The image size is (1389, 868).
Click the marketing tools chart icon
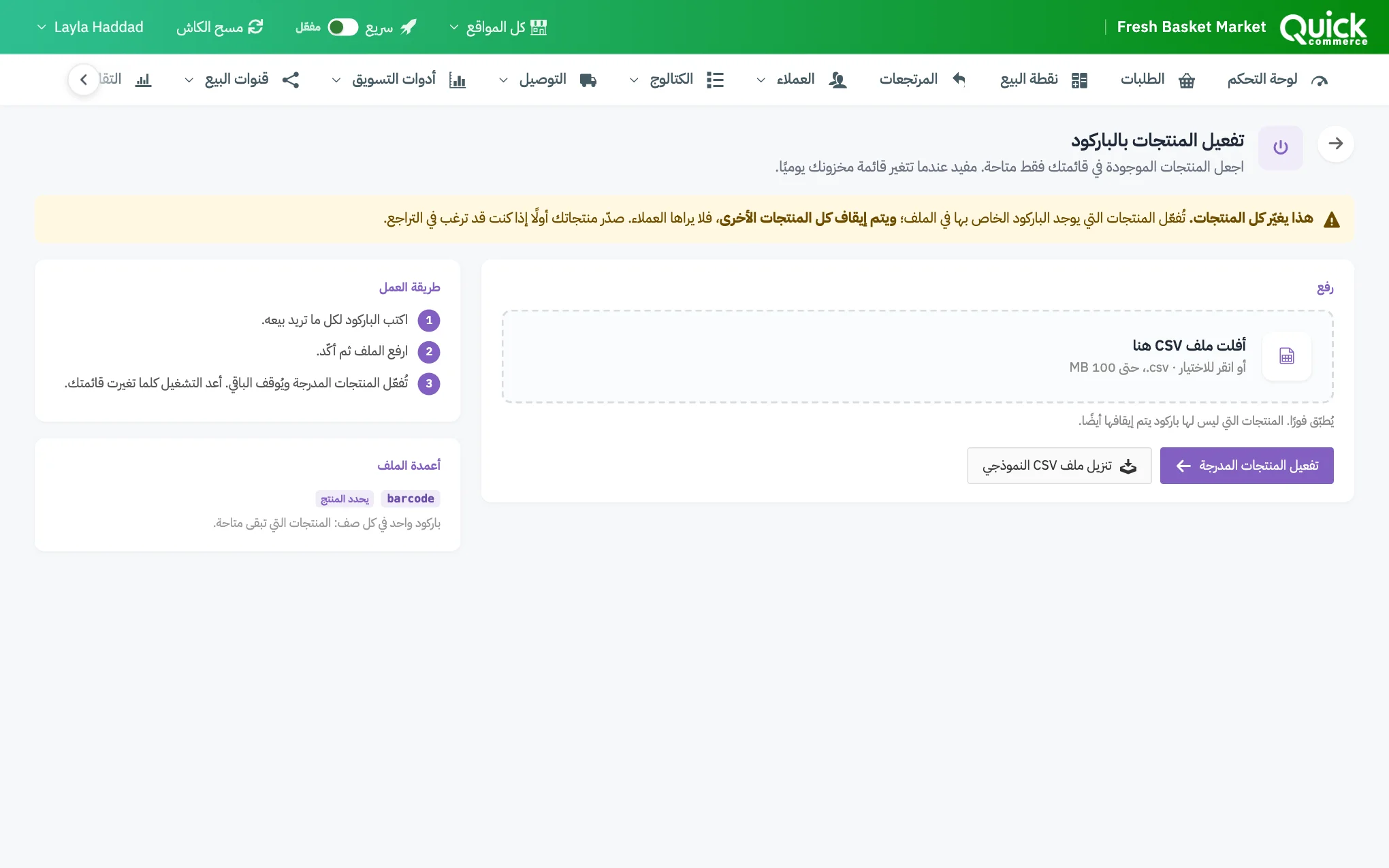tap(458, 80)
